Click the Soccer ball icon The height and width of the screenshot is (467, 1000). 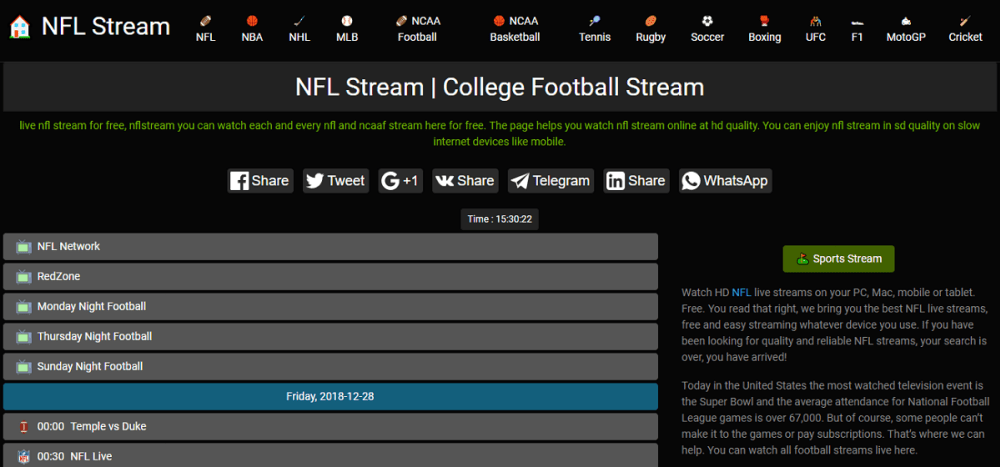pos(707,20)
